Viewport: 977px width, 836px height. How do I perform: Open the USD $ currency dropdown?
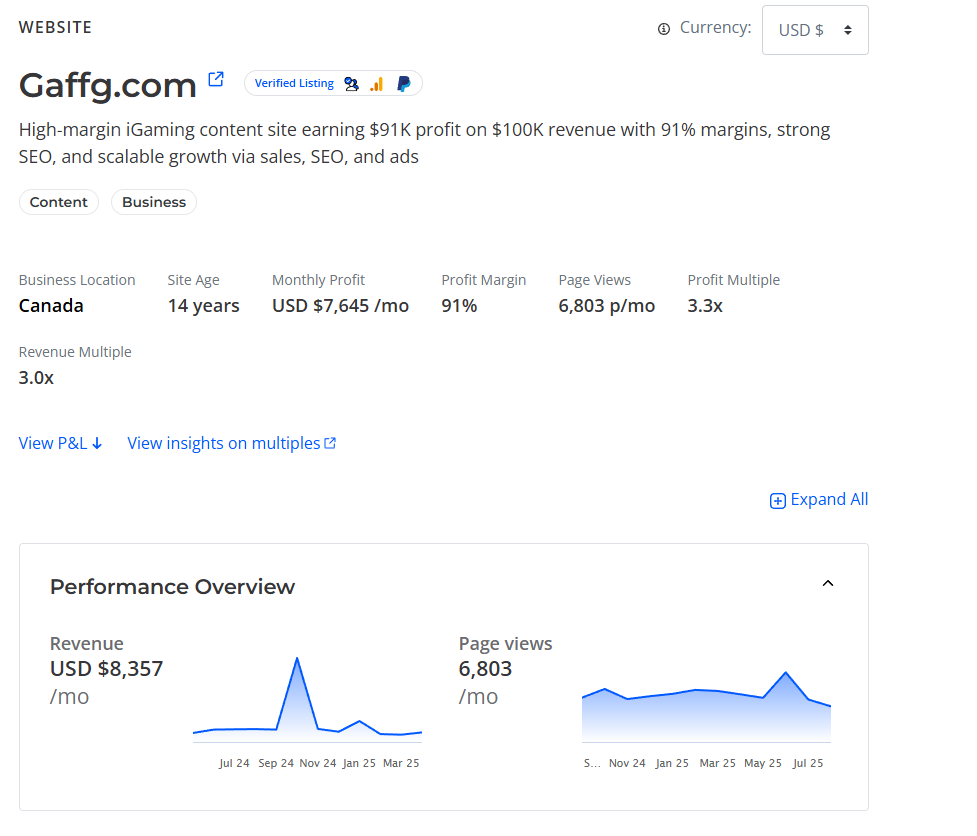815,30
